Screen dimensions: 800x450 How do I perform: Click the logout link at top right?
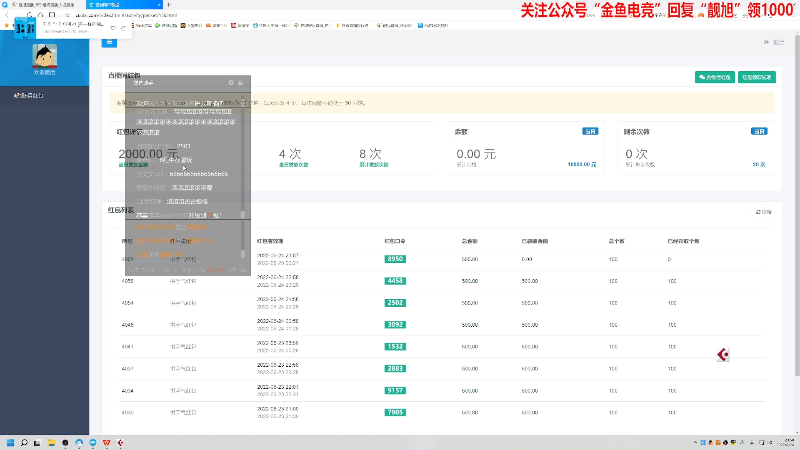tap(774, 42)
